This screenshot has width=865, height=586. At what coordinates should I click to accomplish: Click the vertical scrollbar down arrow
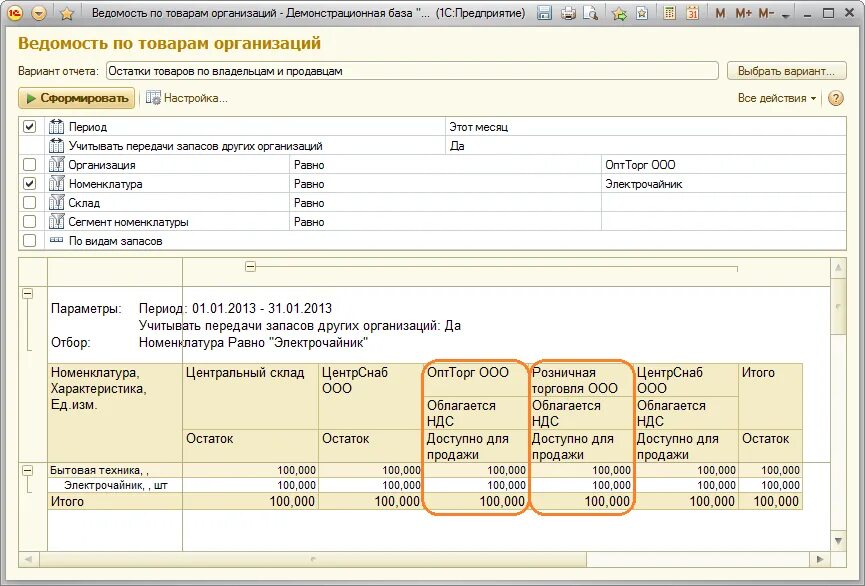click(838, 541)
